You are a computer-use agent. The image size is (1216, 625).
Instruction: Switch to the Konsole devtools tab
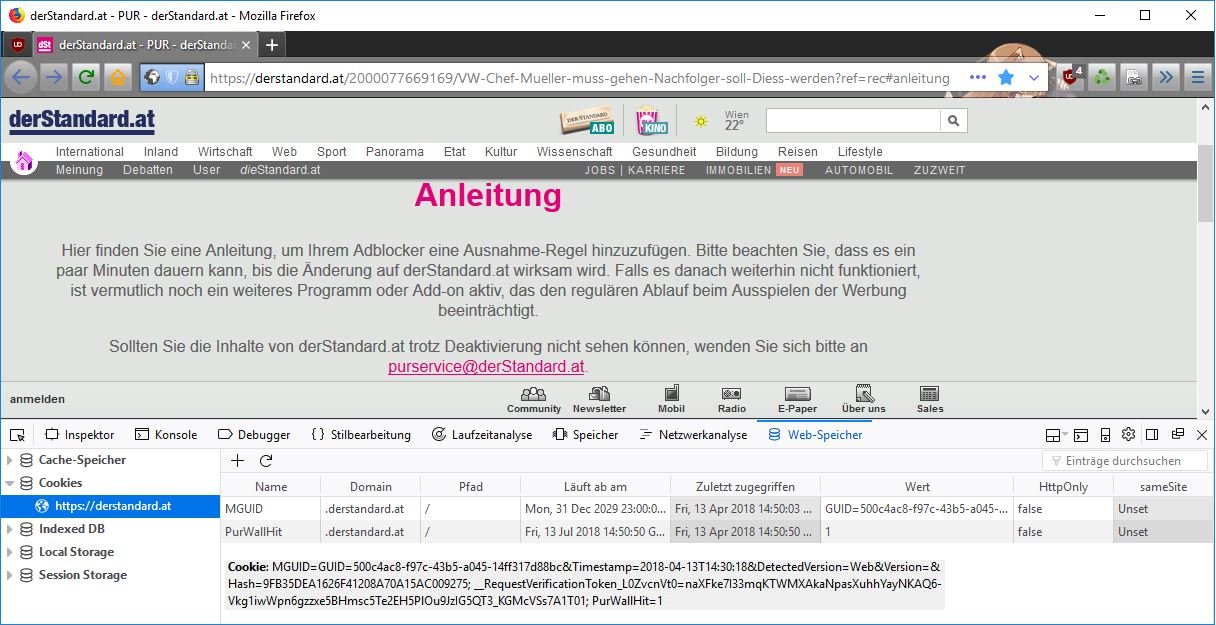tap(166, 435)
